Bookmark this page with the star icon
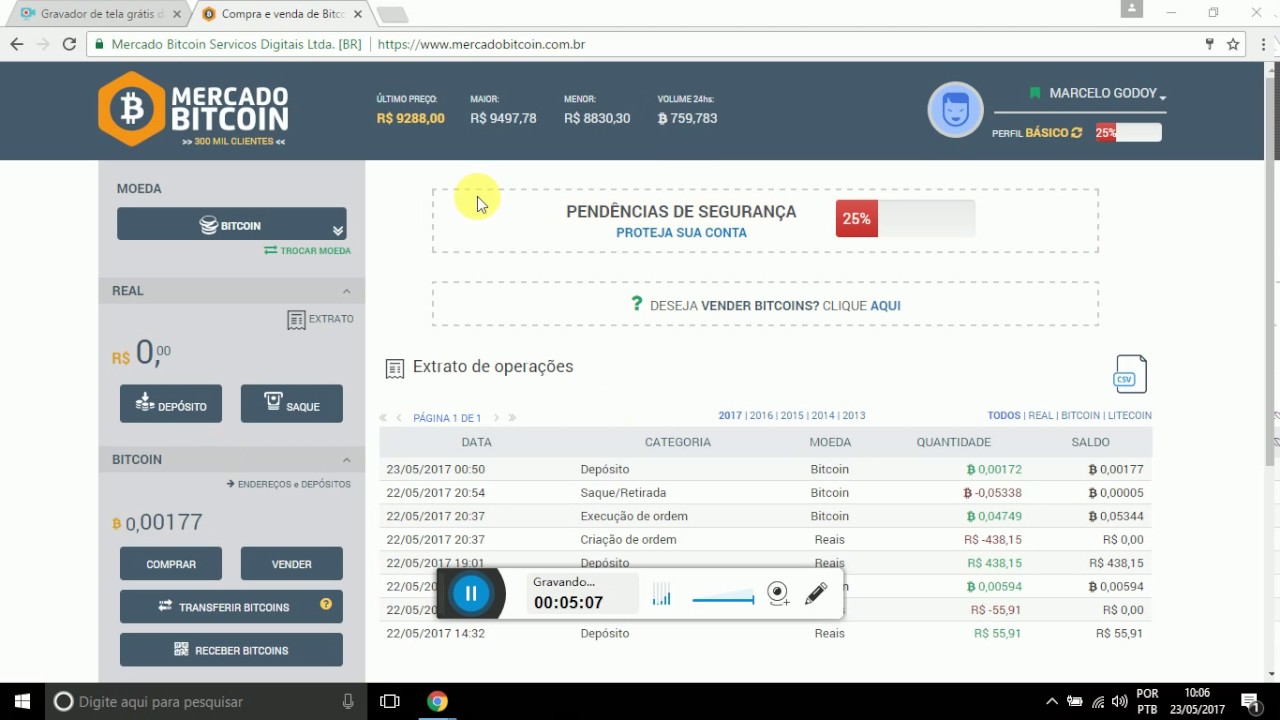The height and width of the screenshot is (720, 1280). (x=1233, y=44)
